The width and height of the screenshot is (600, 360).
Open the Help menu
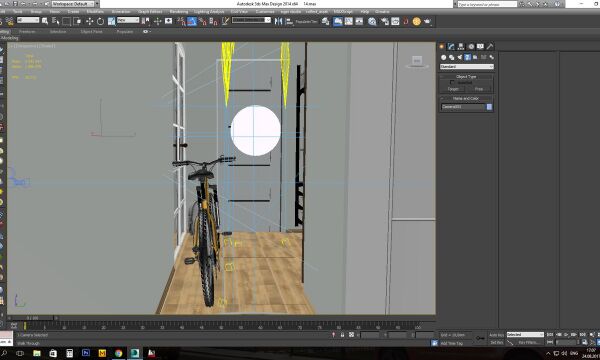(365, 12)
